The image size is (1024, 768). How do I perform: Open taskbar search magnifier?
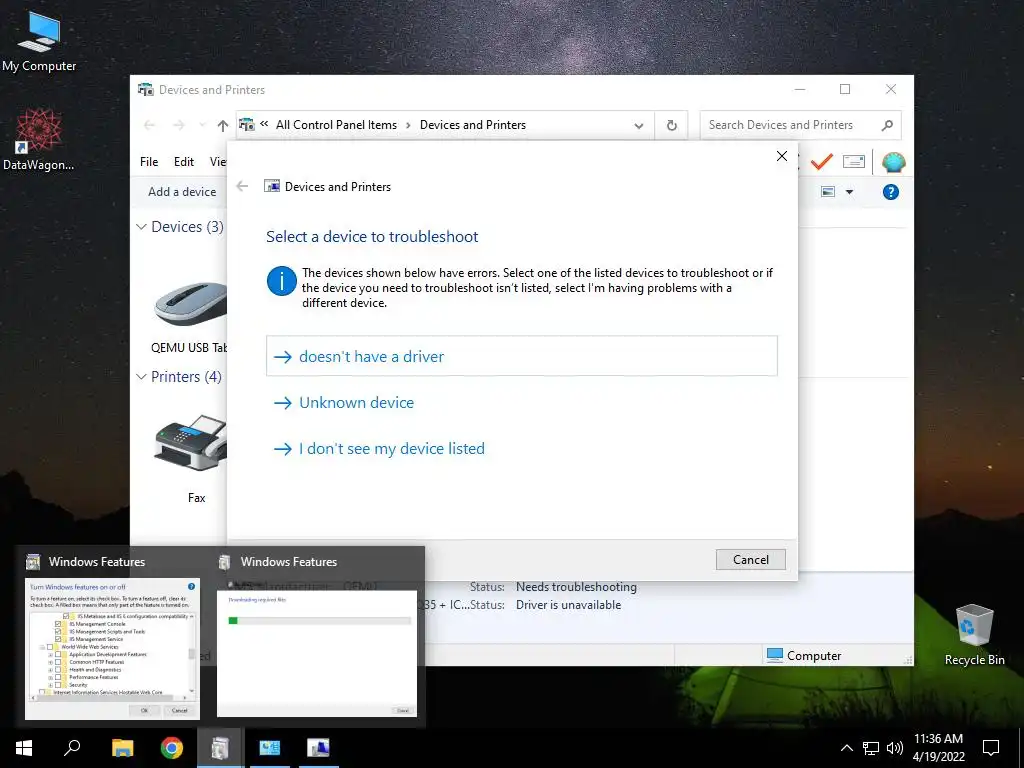[72, 748]
